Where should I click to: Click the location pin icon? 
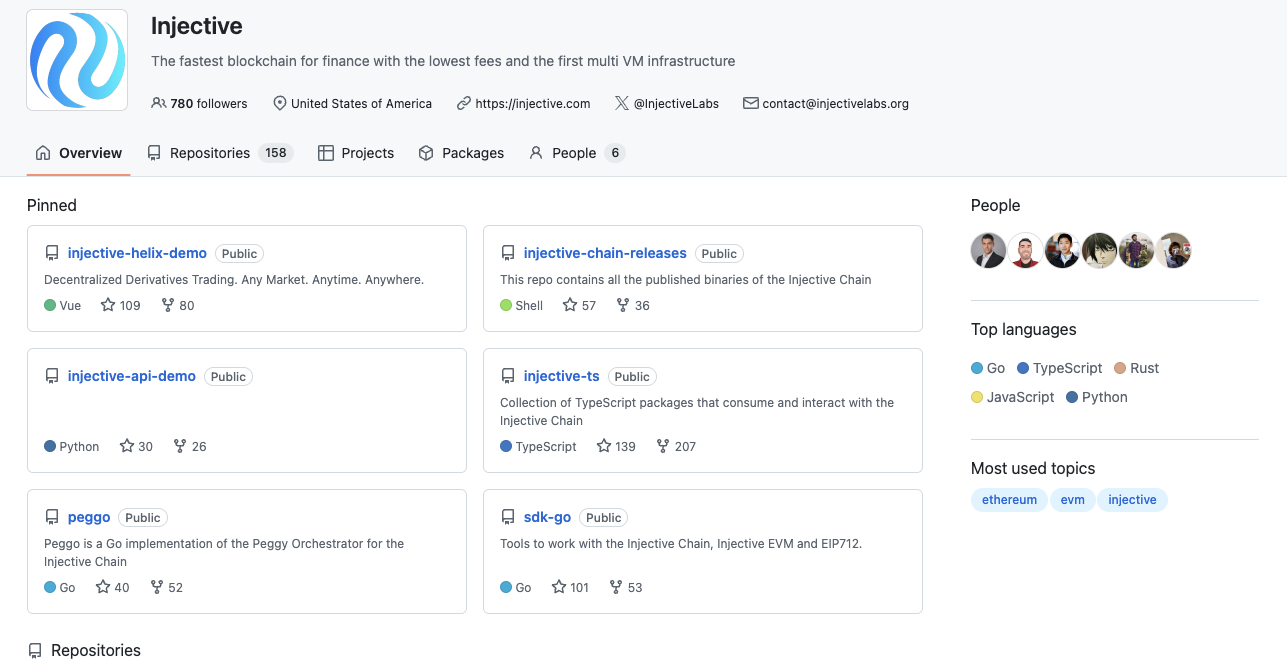click(x=280, y=103)
